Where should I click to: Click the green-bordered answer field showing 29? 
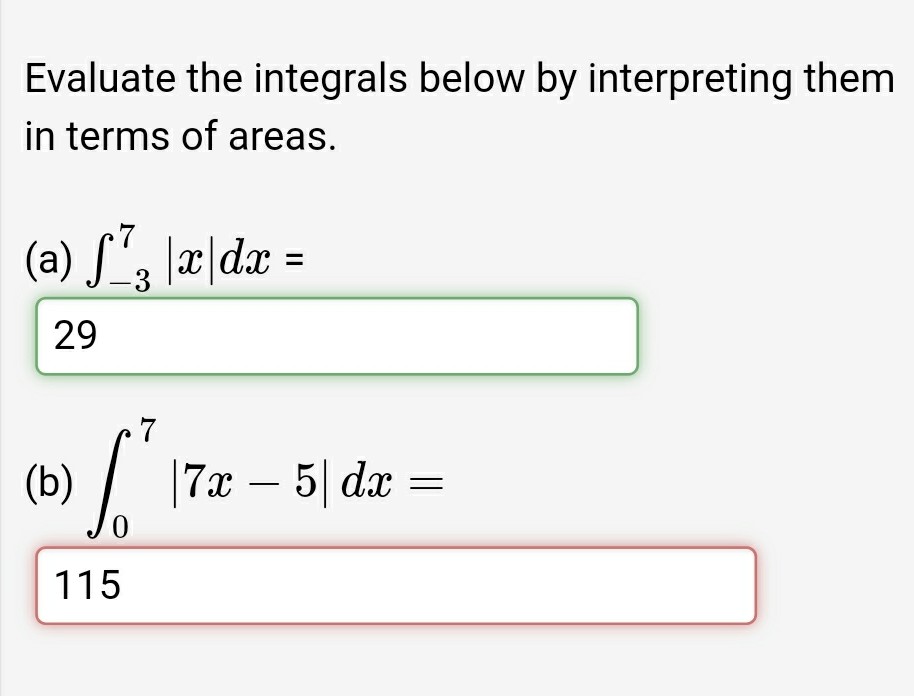[x=337, y=337]
